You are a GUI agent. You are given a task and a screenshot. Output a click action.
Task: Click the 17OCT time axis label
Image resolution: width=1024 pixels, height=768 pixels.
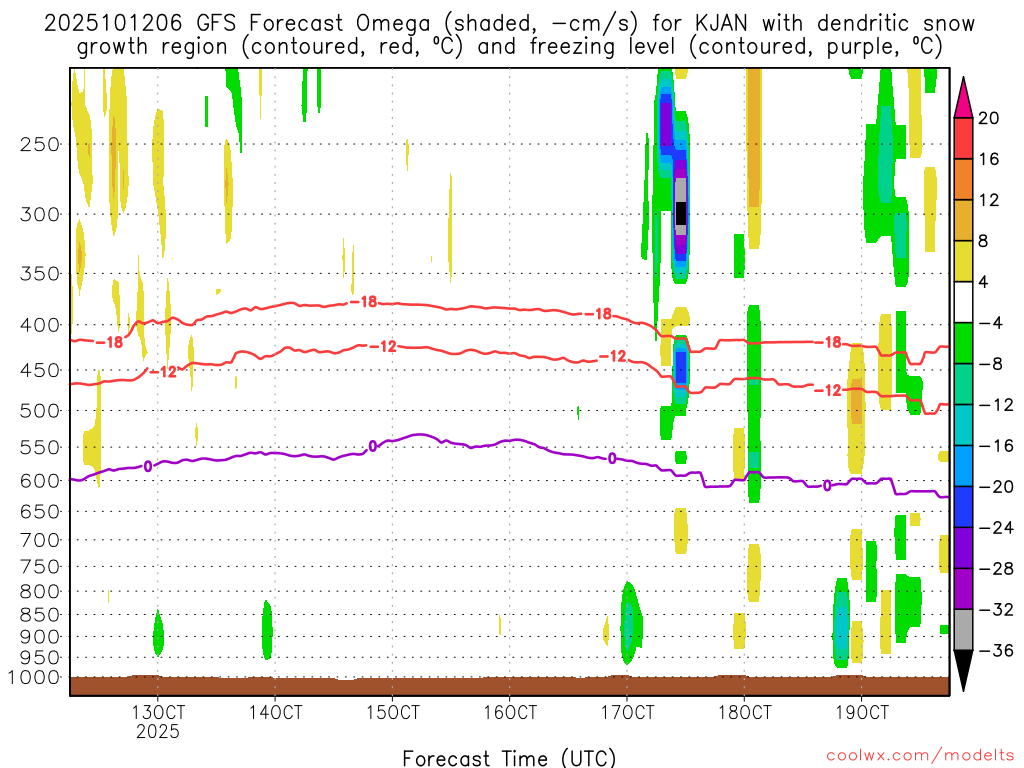click(627, 712)
